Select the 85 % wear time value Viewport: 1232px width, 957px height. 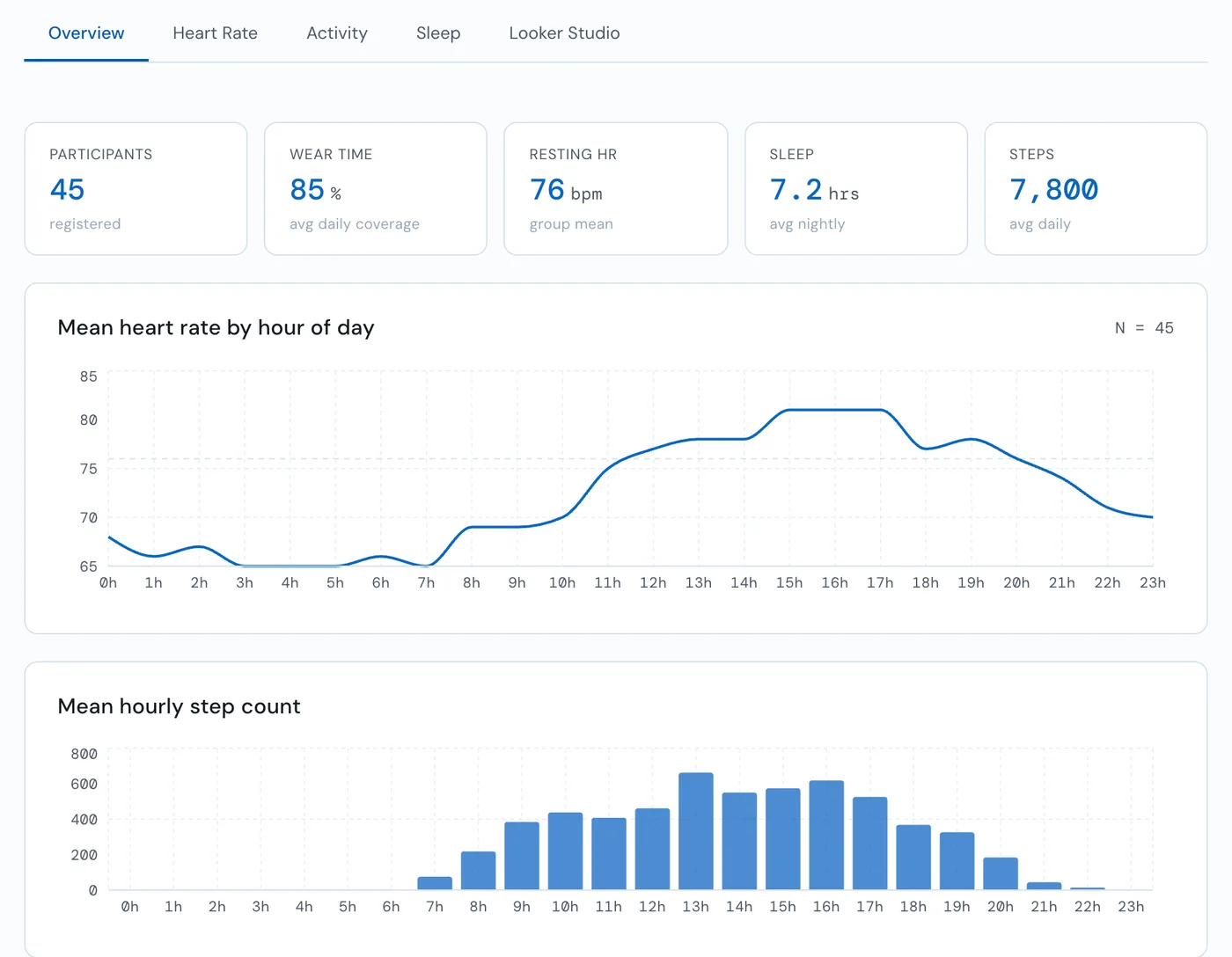[x=316, y=190]
